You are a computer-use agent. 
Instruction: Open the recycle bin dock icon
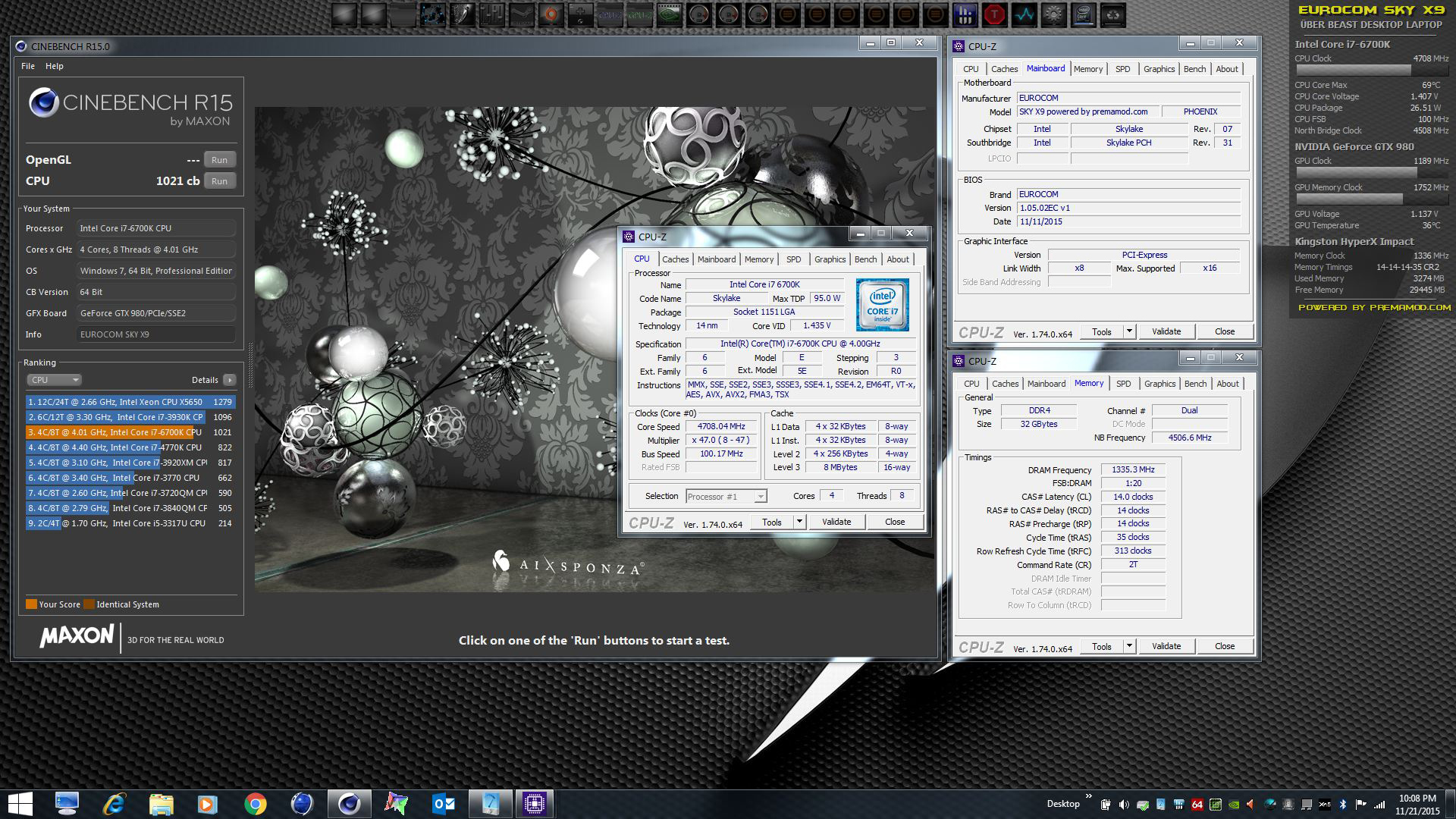coord(1112,15)
